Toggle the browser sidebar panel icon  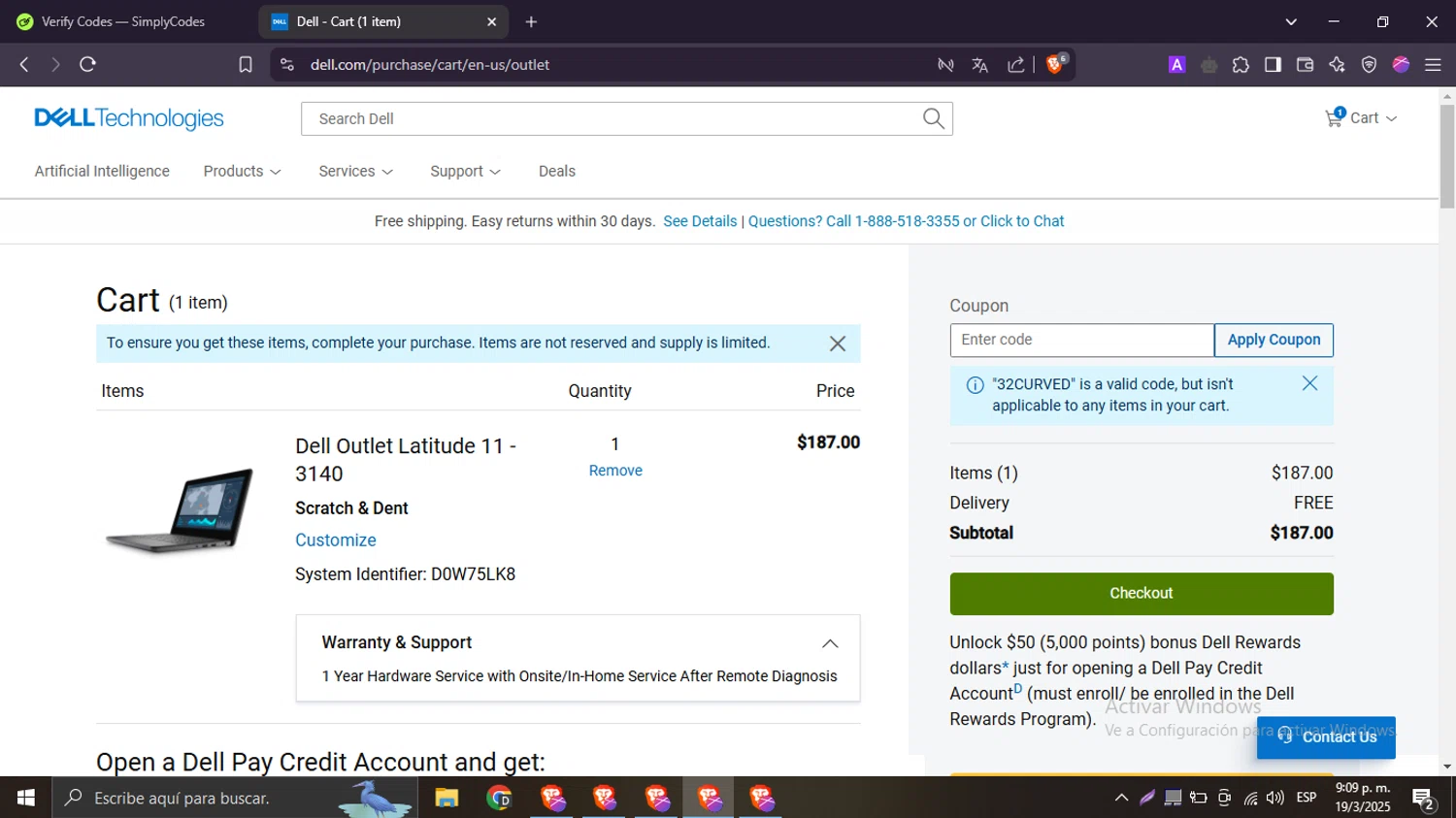tap(1273, 65)
